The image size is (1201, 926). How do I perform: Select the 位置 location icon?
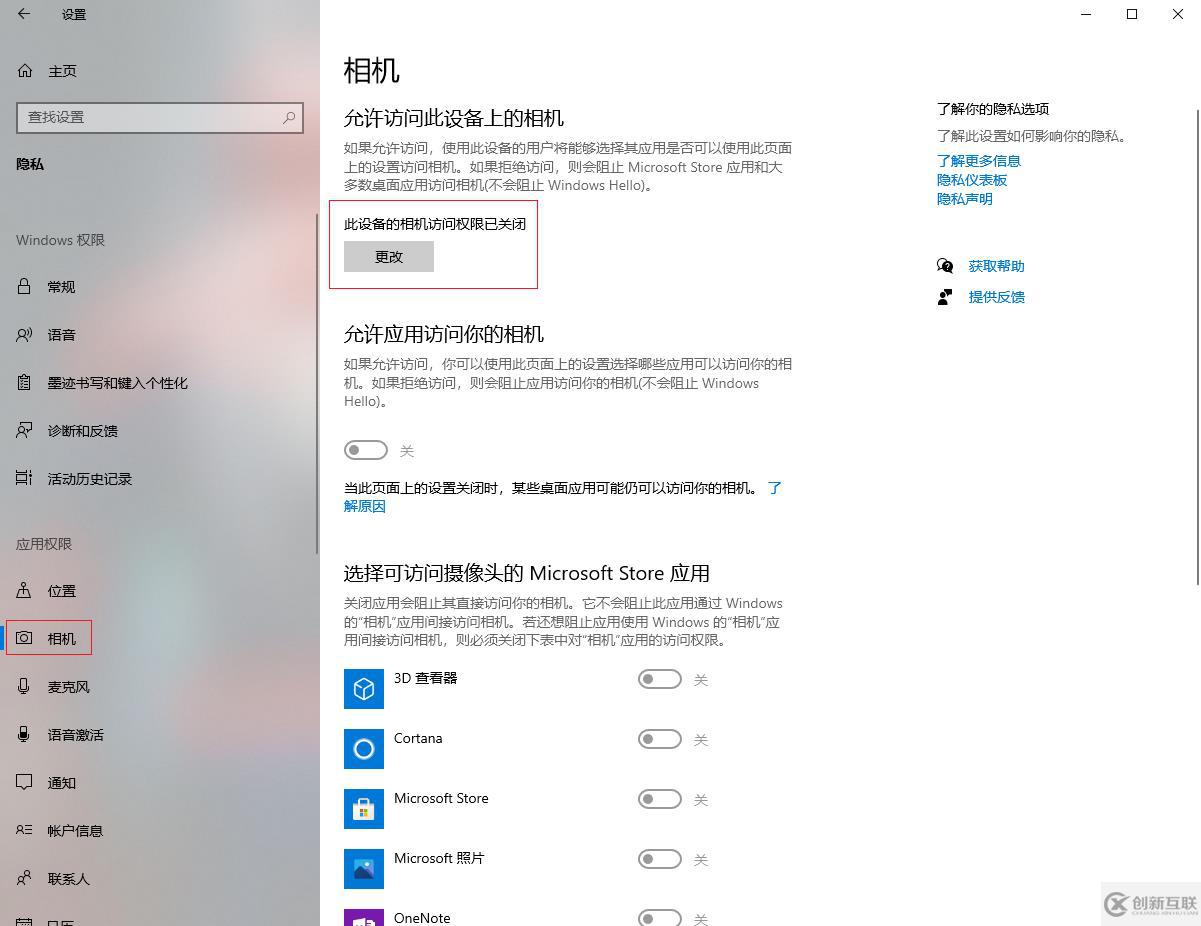coord(25,591)
